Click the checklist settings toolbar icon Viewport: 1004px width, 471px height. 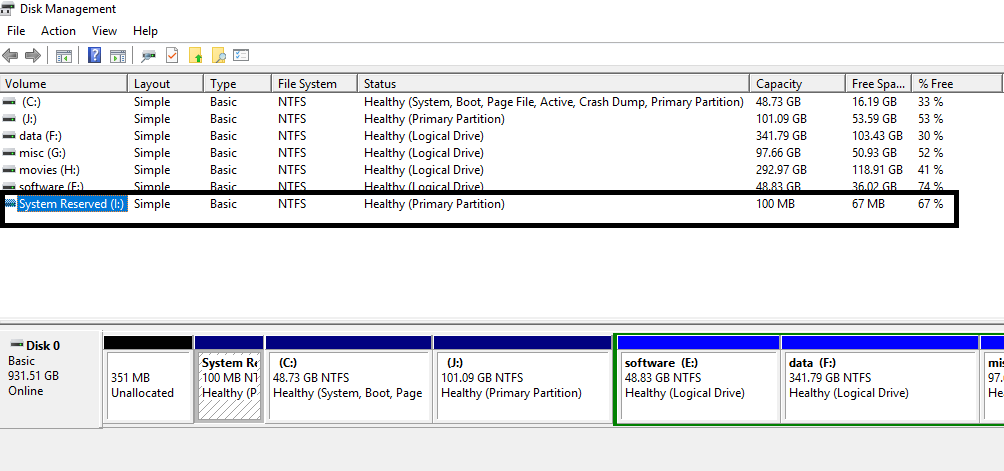click(x=241, y=56)
